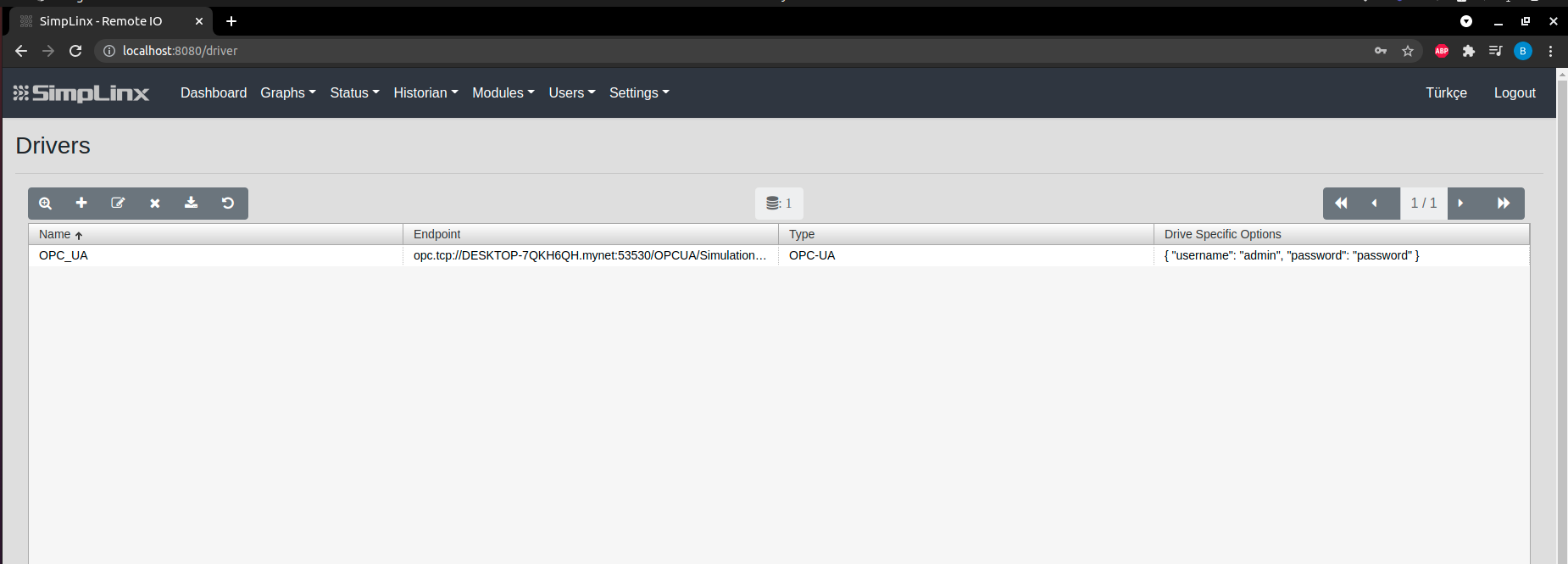This screenshot has width=1568, height=564.
Task: Switch language to Türkçe
Action: (x=1446, y=93)
